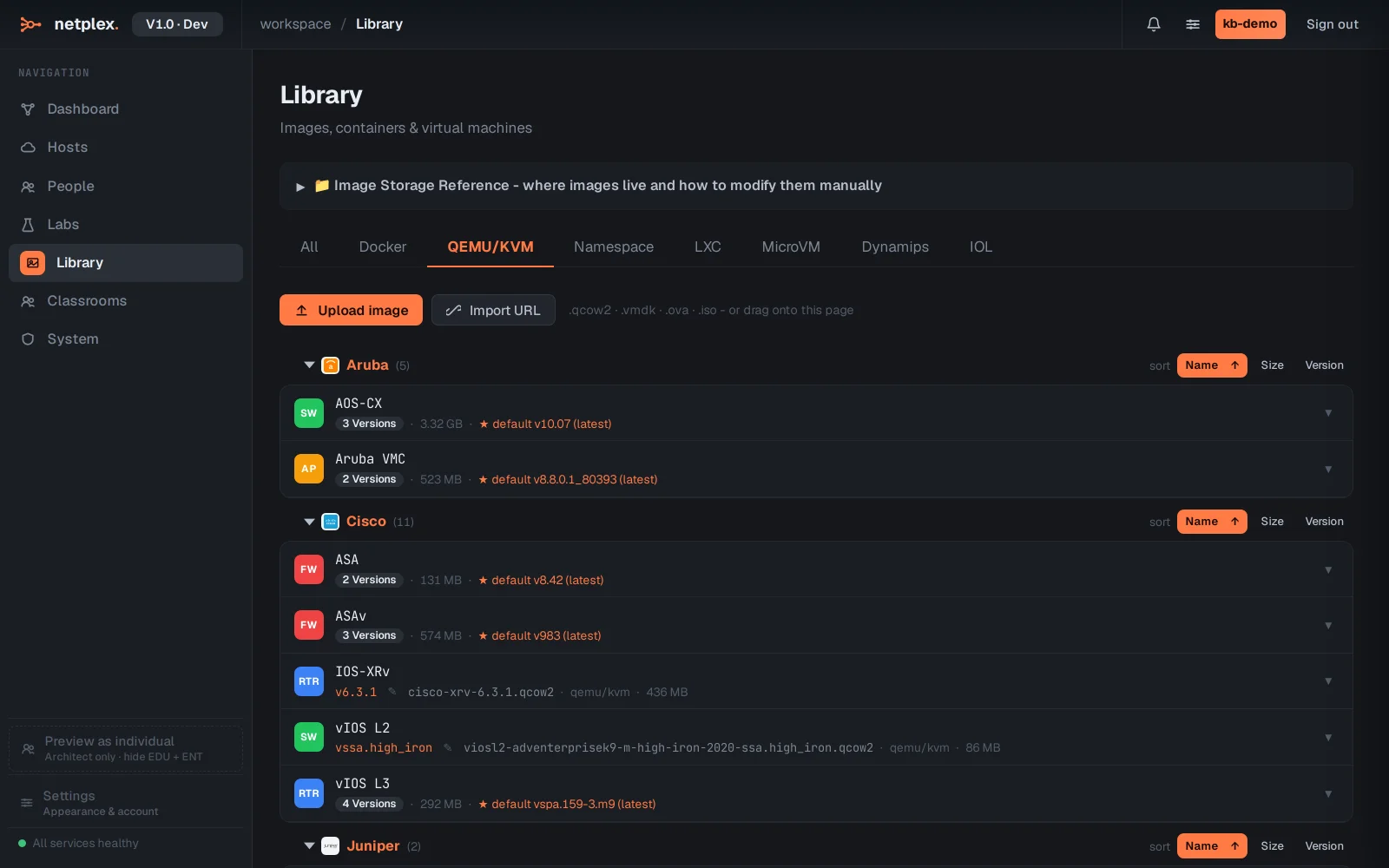
Task: Click the Import URL button
Action: [493, 310]
